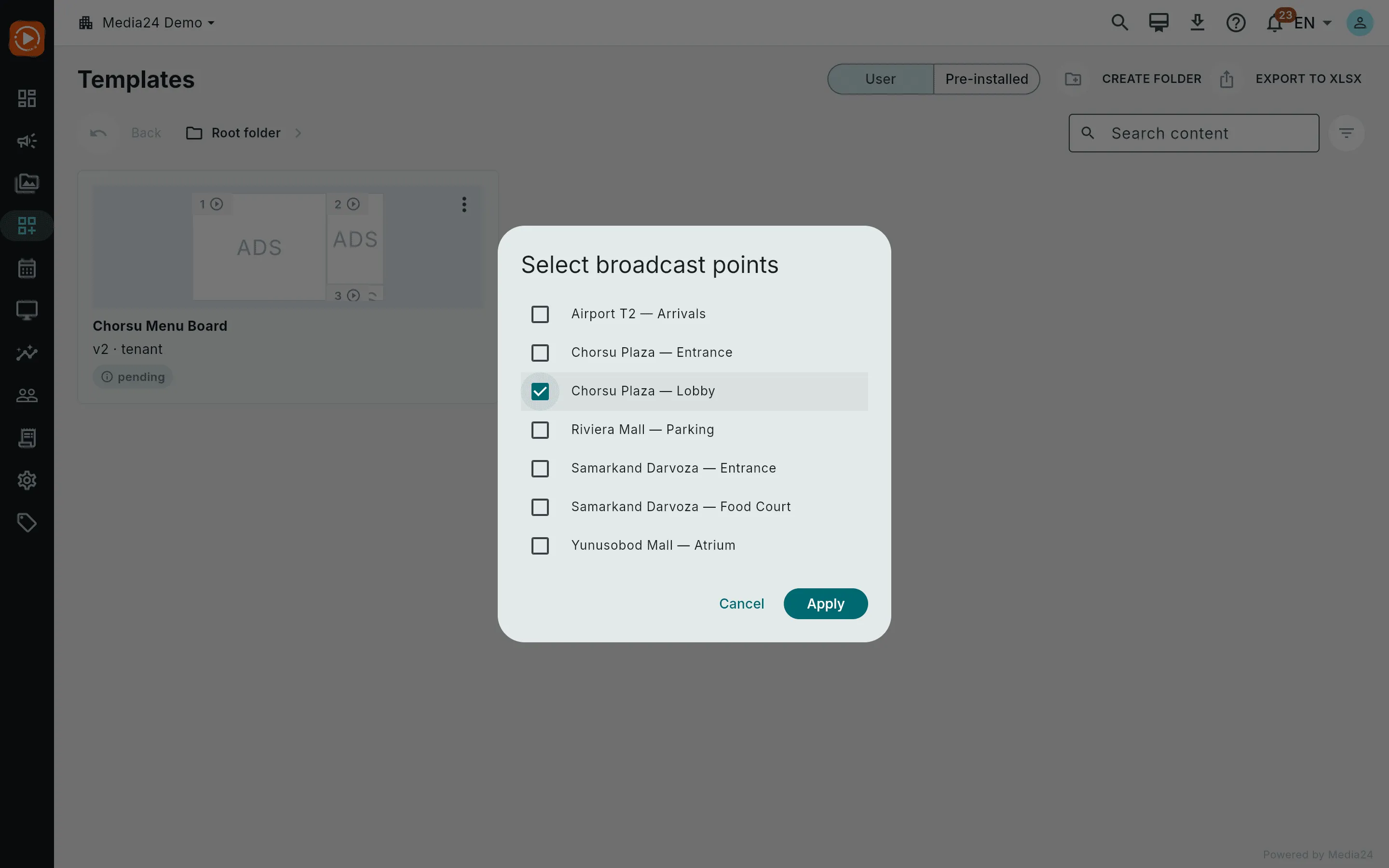The image size is (1389, 868).
Task: Click the 'Airport T2 — Arrivals' label
Action: pos(638,314)
